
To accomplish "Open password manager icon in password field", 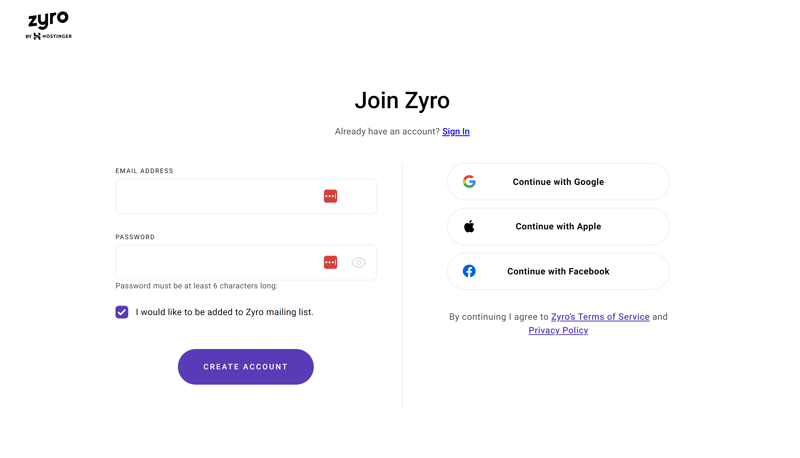I will (x=330, y=262).
